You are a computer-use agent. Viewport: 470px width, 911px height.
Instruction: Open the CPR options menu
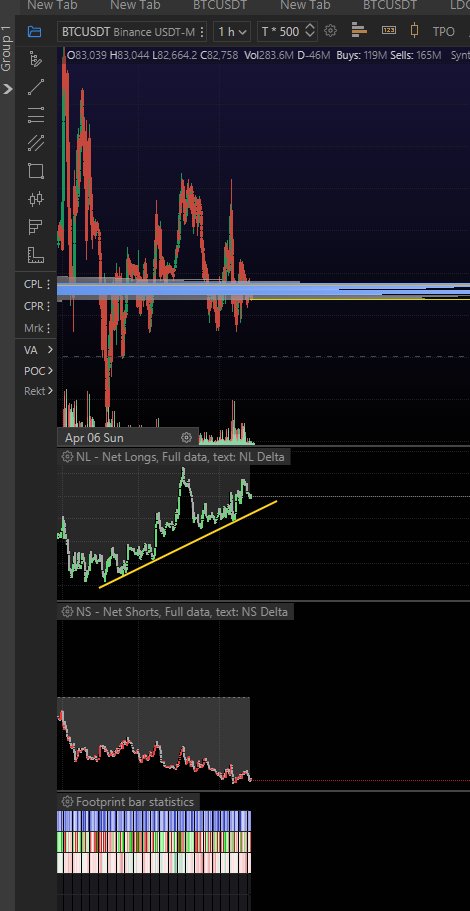click(x=48, y=306)
